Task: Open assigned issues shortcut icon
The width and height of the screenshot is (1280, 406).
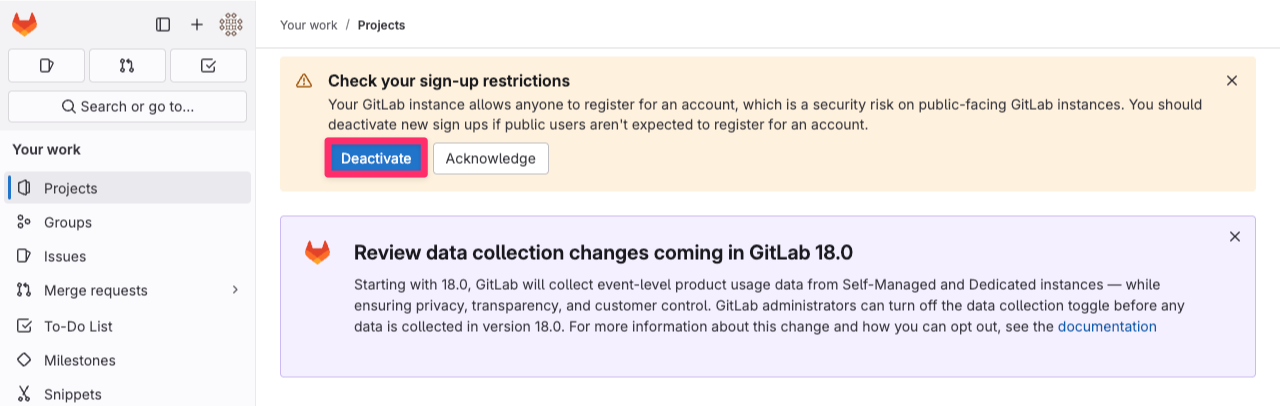Action: click(x=47, y=66)
